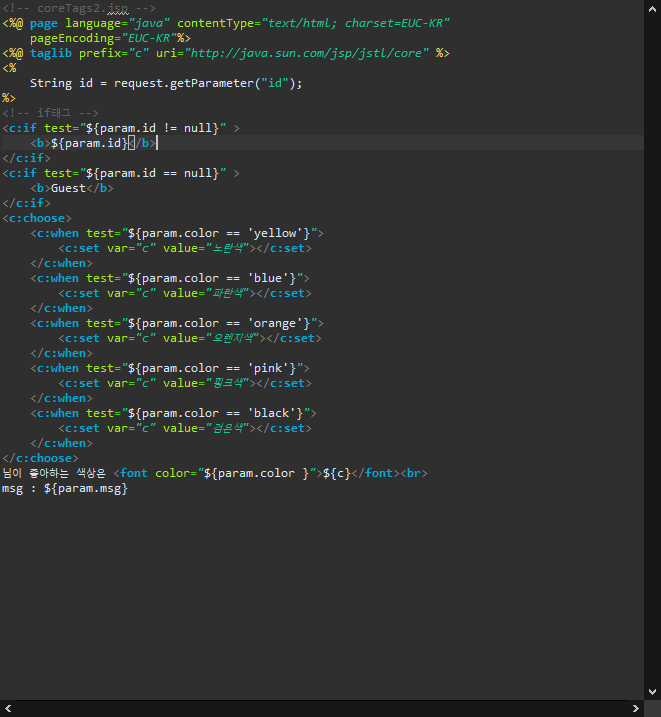Click the scroll right arrow
This screenshot has height=717, width=661.
tap(635, 708)
